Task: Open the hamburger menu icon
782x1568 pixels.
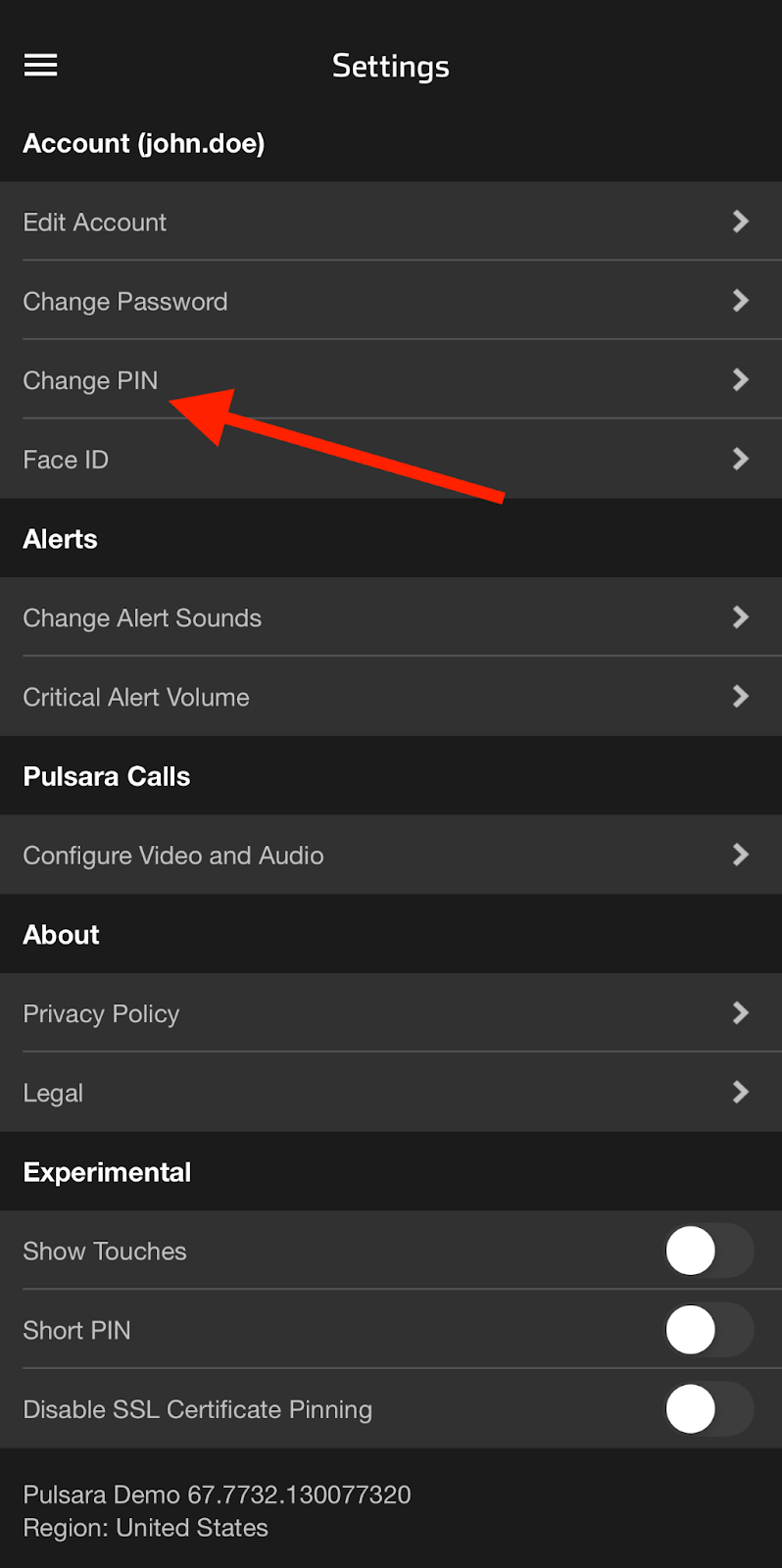Action: [x=41, y=66]
